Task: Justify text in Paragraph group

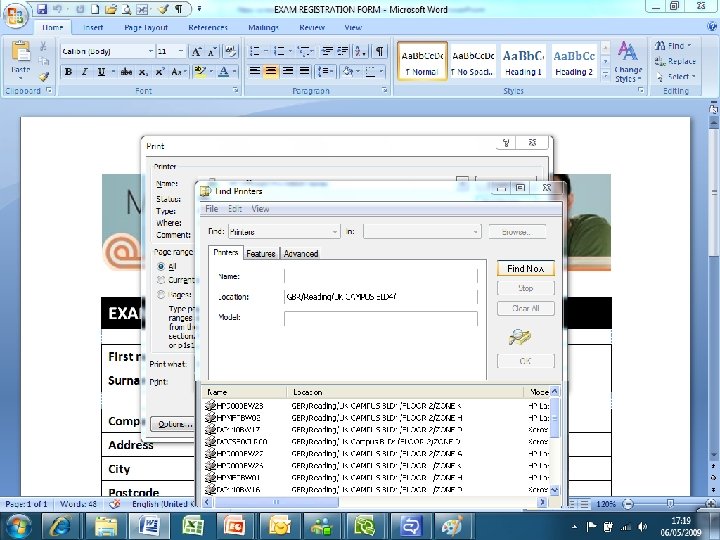Action: click(304, 71)
